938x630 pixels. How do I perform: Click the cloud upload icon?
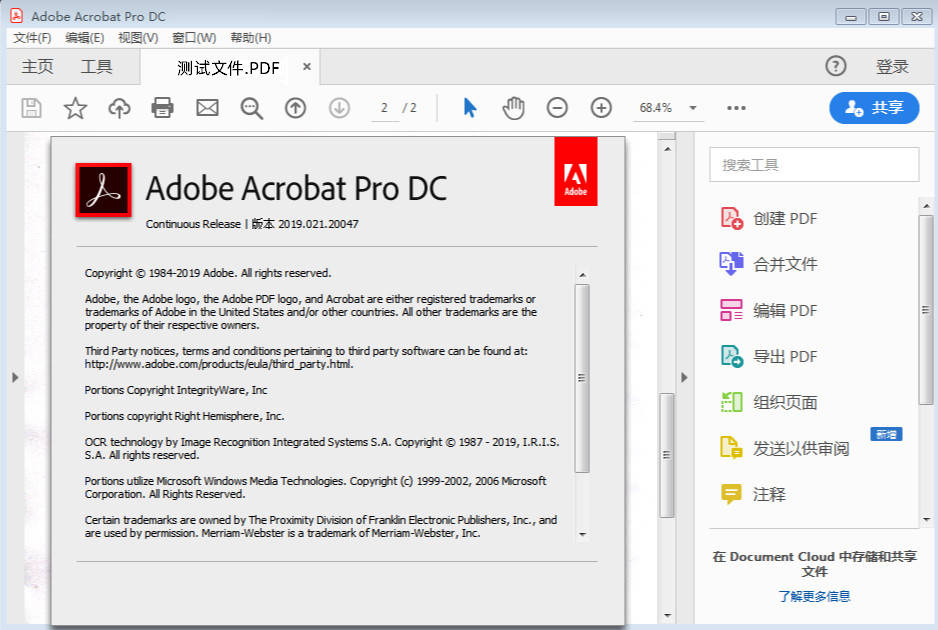coord(119,108)
